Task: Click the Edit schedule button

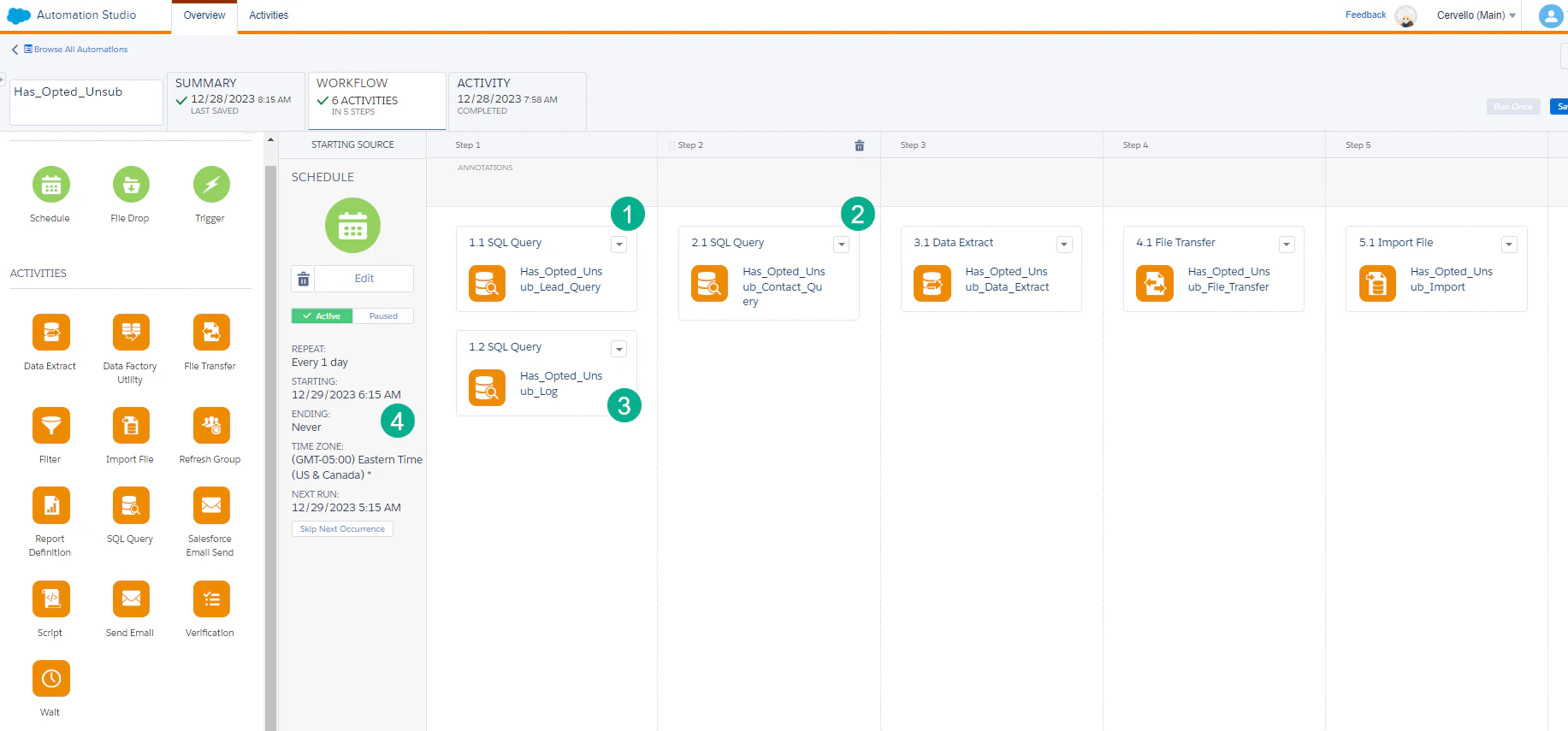Action: 364,279
